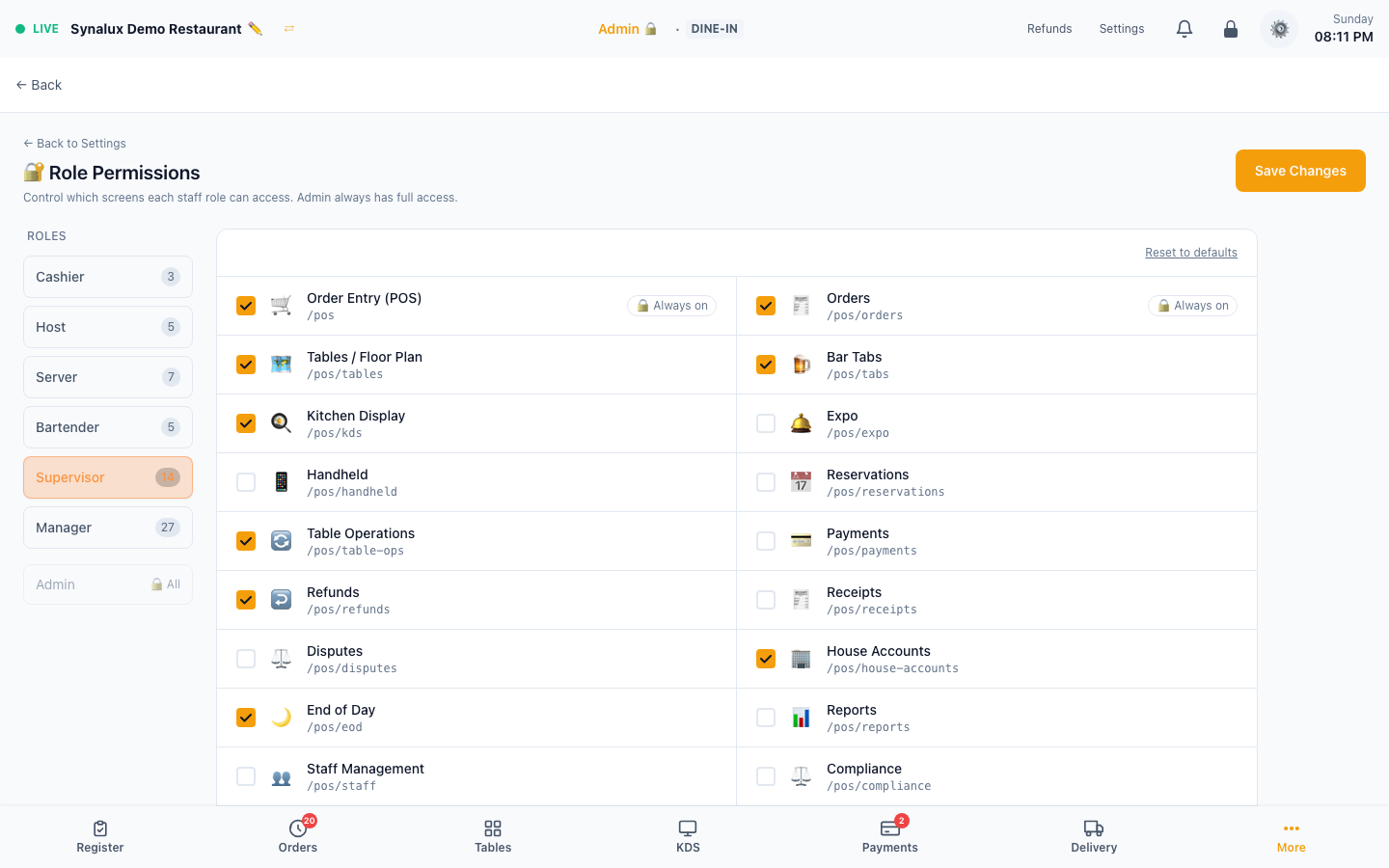Enable the Compliance permission checkbox
The height and width of the screenshot is (868, 1389).
click(766, 776)
